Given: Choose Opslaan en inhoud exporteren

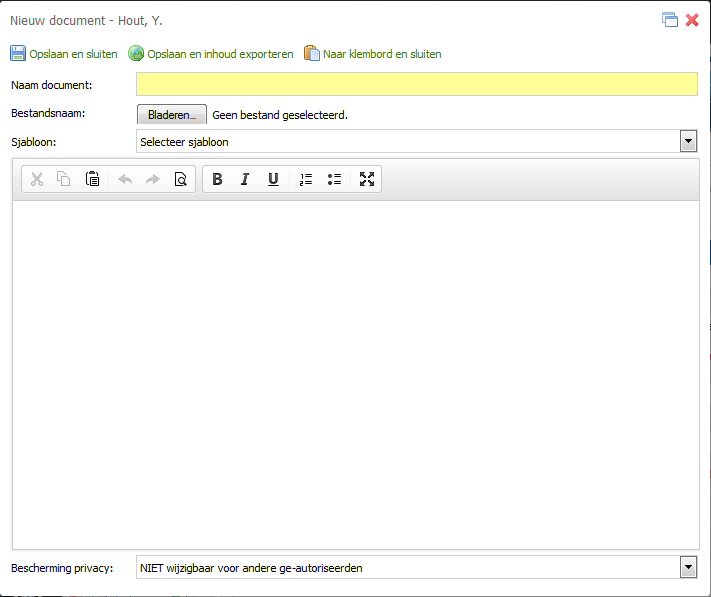Looking at the screenshot, I should pos(211,54).
